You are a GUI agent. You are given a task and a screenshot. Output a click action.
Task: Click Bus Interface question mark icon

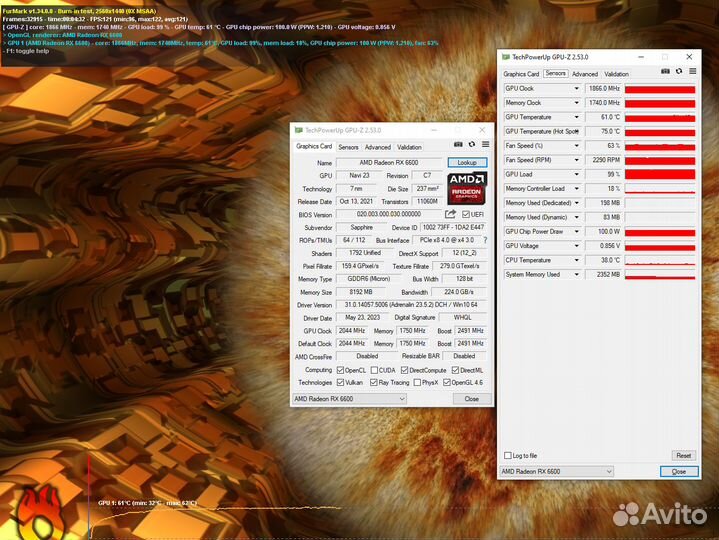point(485,240)
